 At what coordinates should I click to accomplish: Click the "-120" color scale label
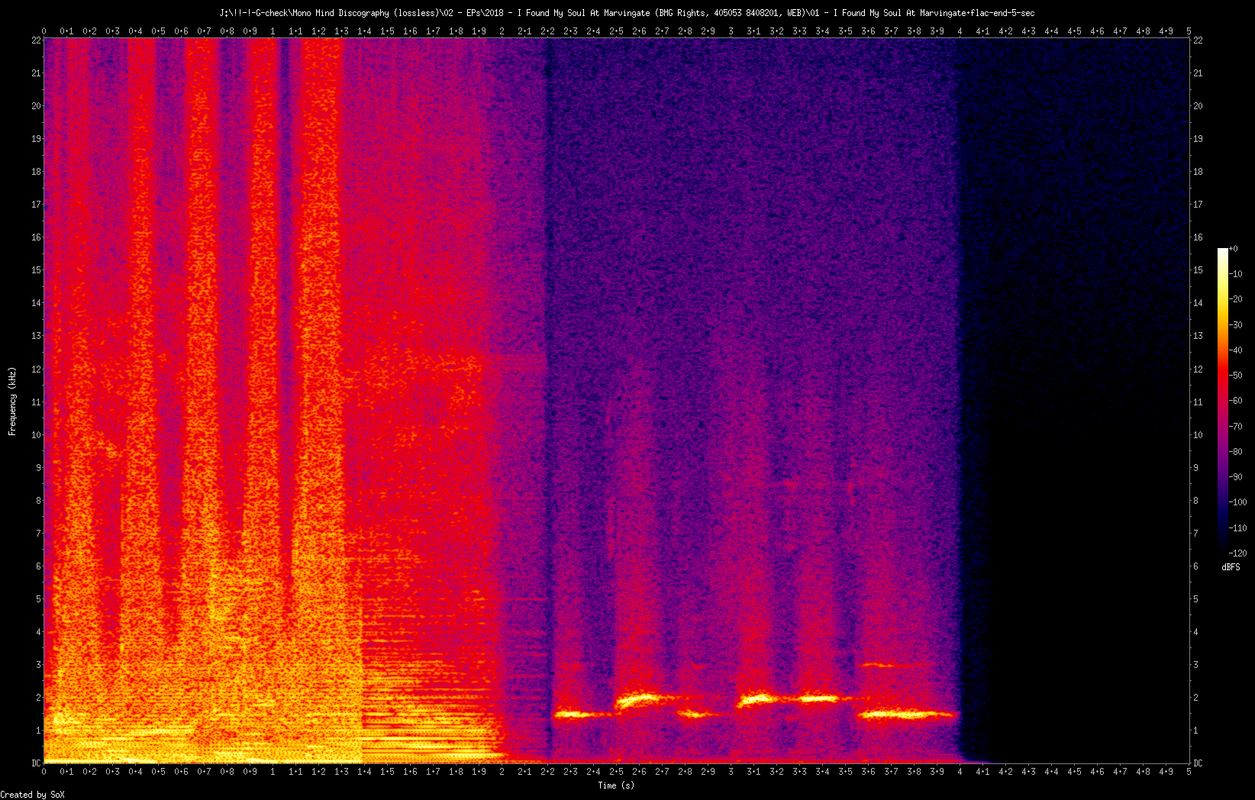pyautogui.click(x=1238, y=553)
